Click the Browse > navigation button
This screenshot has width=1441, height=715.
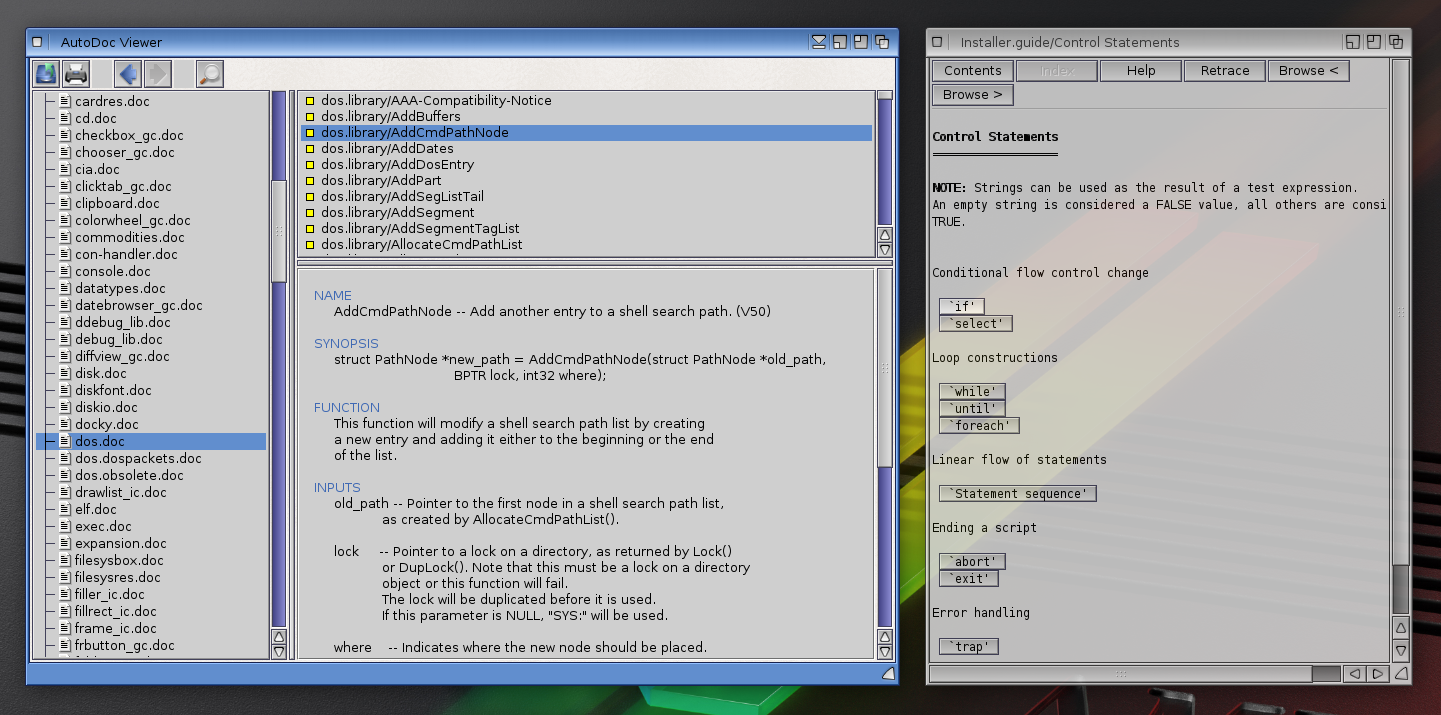pos(972,95)
